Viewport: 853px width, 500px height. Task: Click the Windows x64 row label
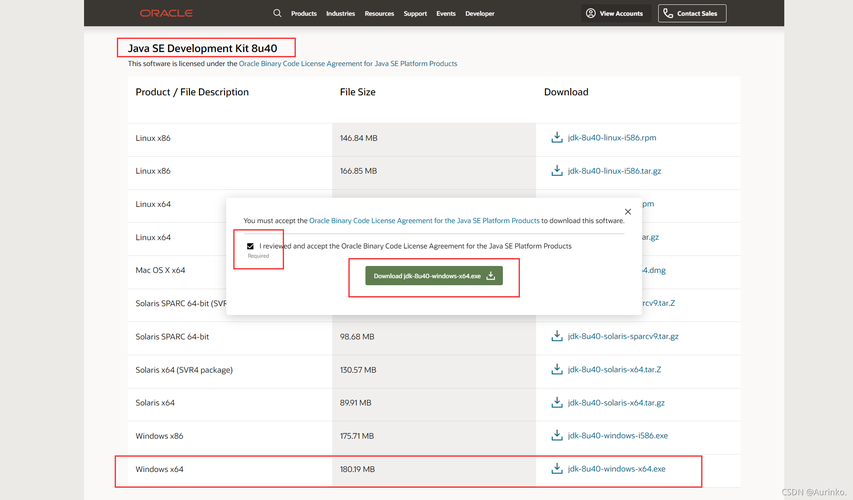[x=159, y=469]
